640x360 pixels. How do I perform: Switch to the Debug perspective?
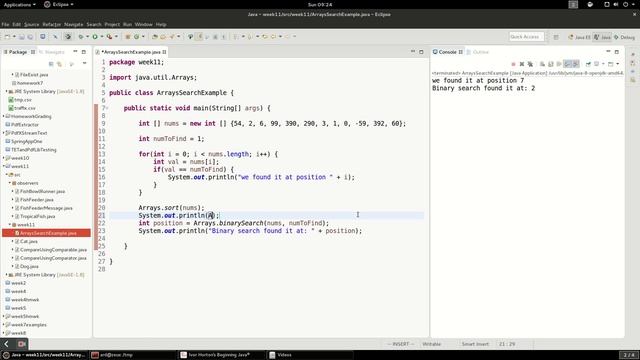point(624,37)
